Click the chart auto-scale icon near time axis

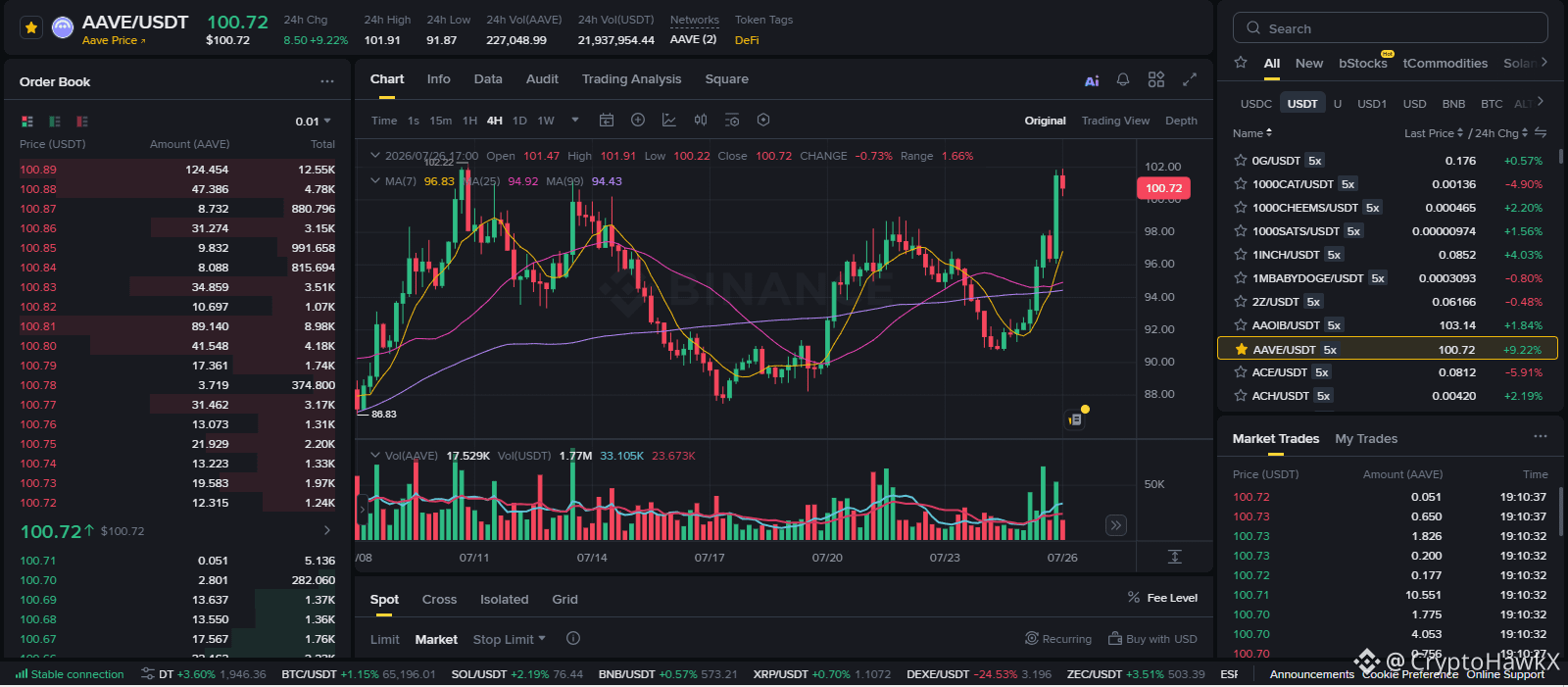coord(1175,557)
